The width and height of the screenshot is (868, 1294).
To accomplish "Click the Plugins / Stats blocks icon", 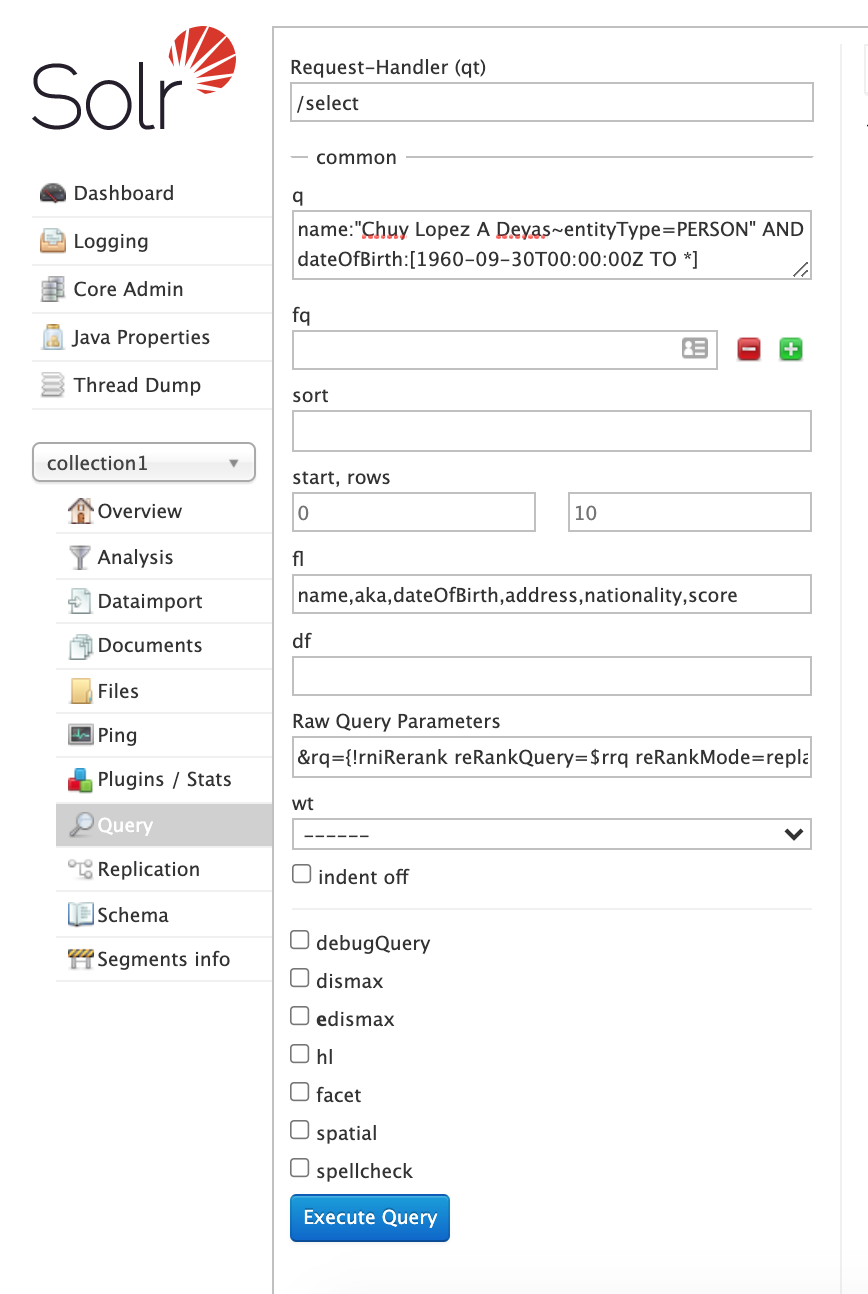I will click(x=80, y=779).
